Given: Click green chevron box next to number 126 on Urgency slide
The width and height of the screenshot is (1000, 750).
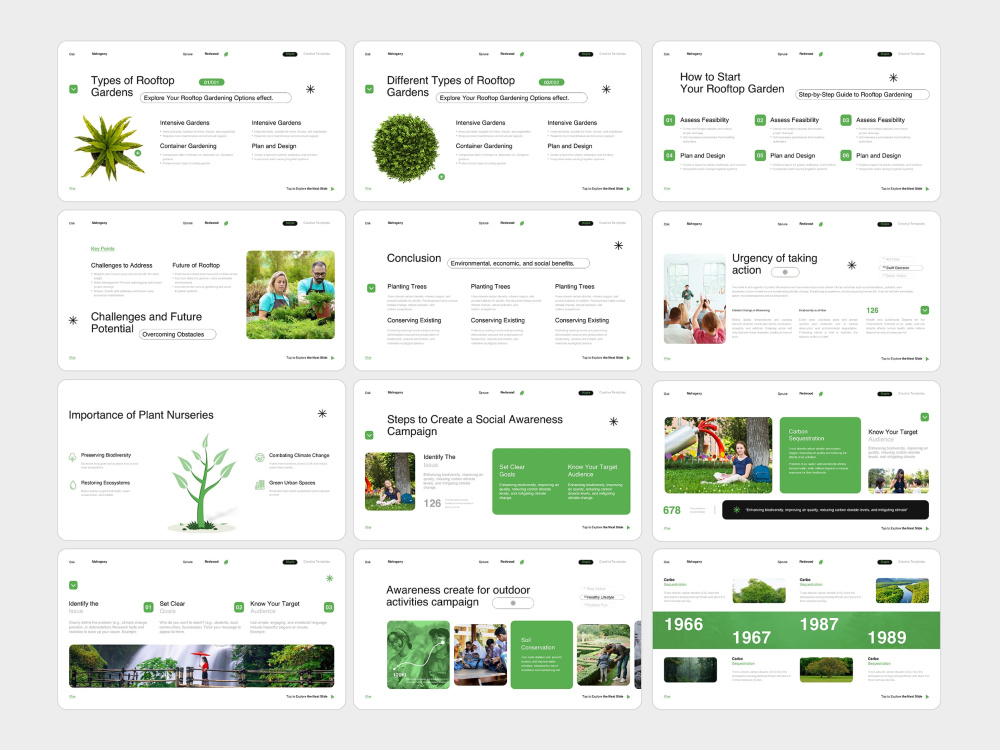Looking at the screenshot, I should tap(925, 310).
